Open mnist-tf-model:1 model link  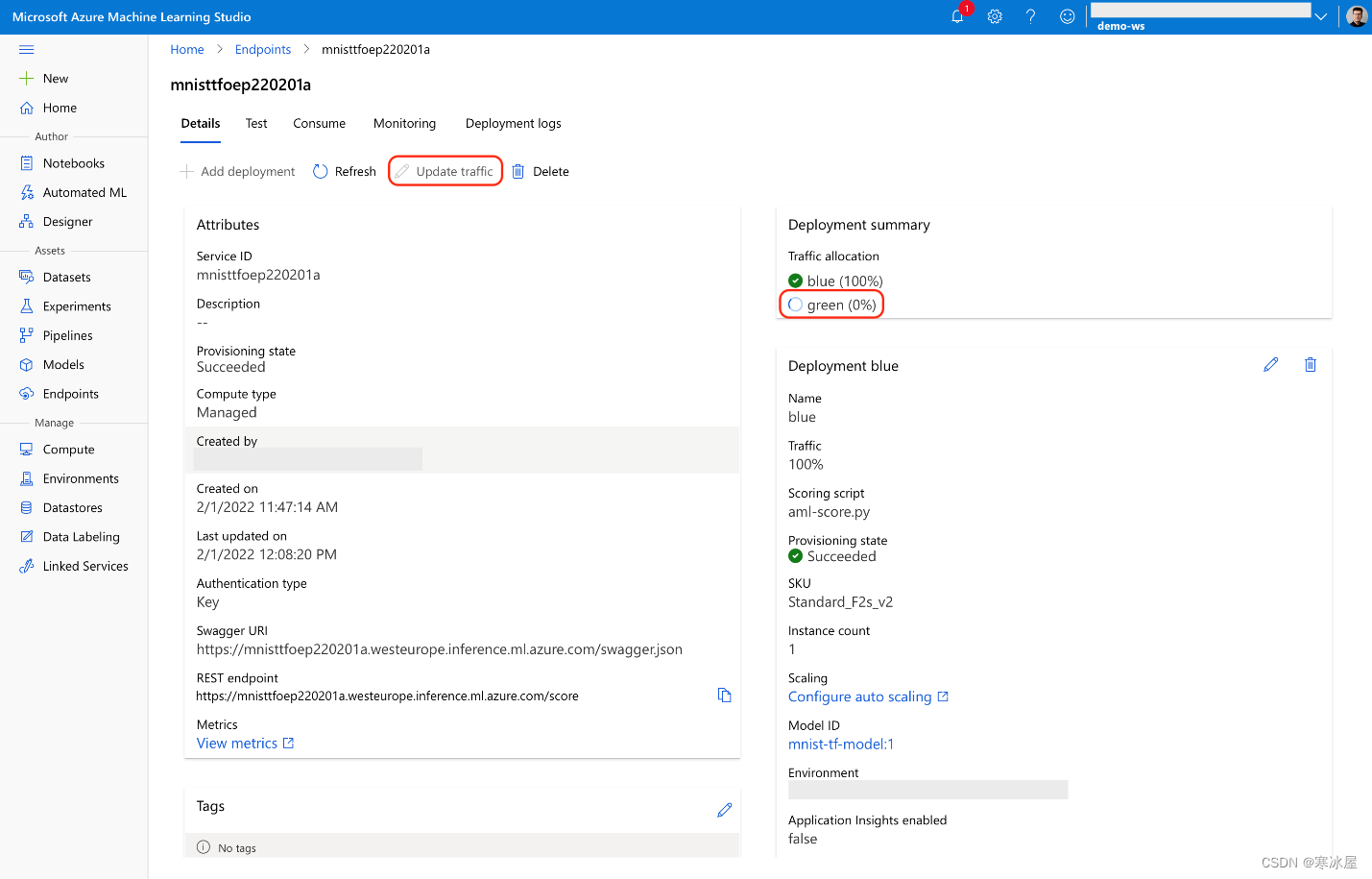click(841, 745)
